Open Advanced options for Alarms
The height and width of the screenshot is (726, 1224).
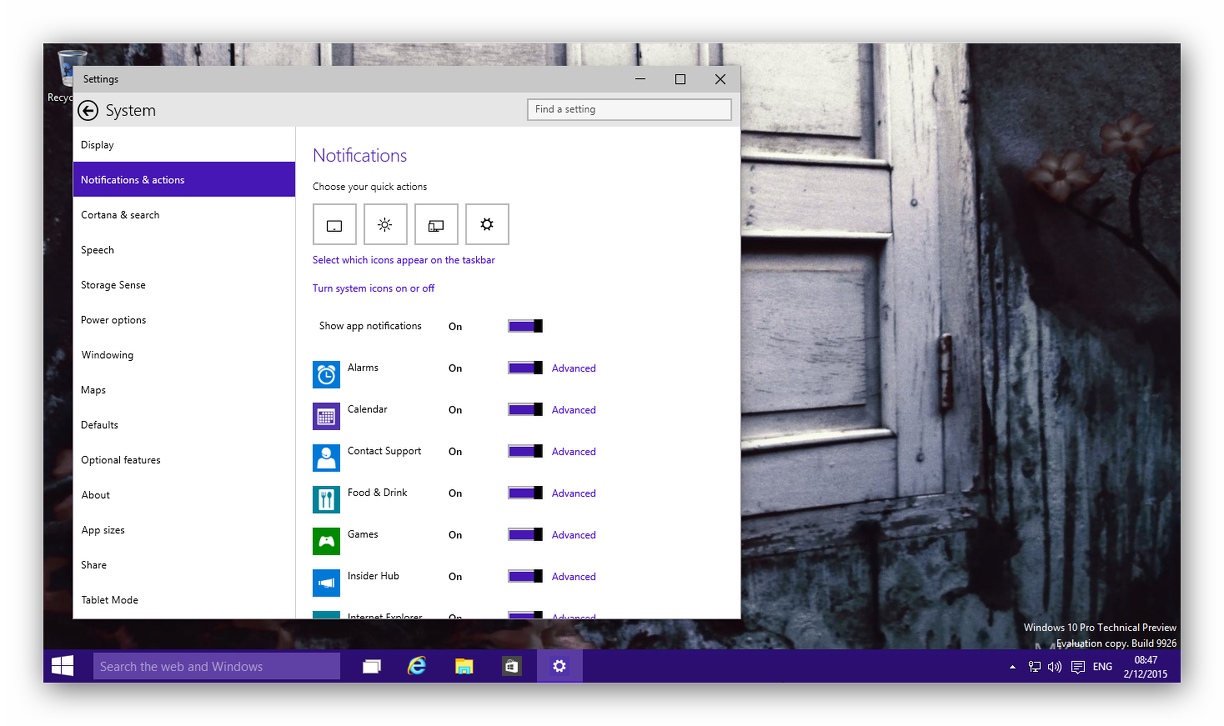click(574, 368)
